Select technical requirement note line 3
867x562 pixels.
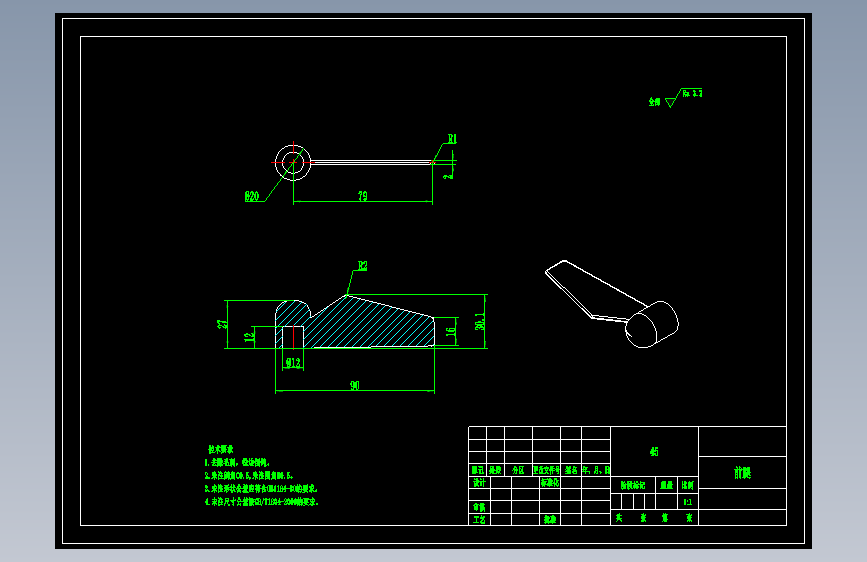pos(261,489)
